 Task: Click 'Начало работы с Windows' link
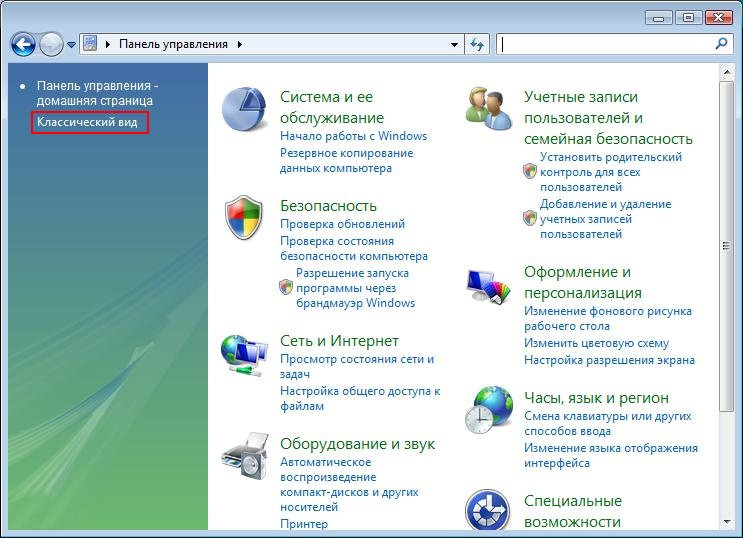click(353, 136)
